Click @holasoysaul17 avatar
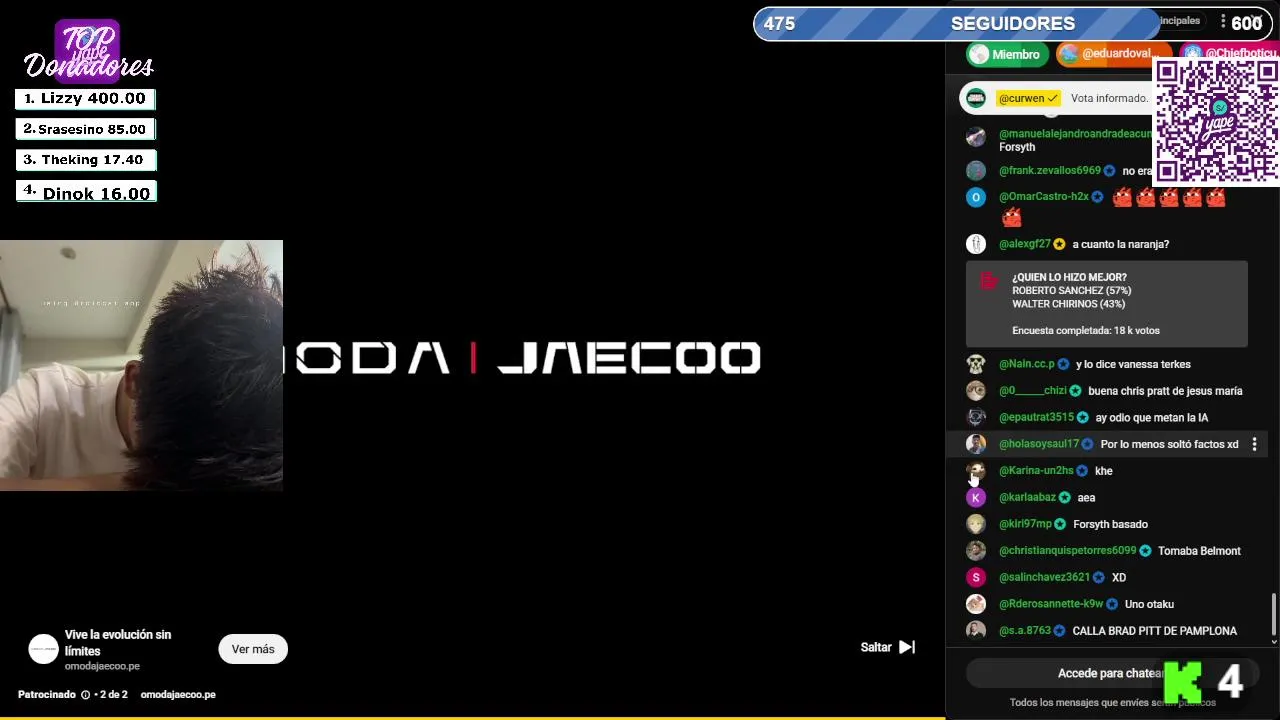 (976, 444)
